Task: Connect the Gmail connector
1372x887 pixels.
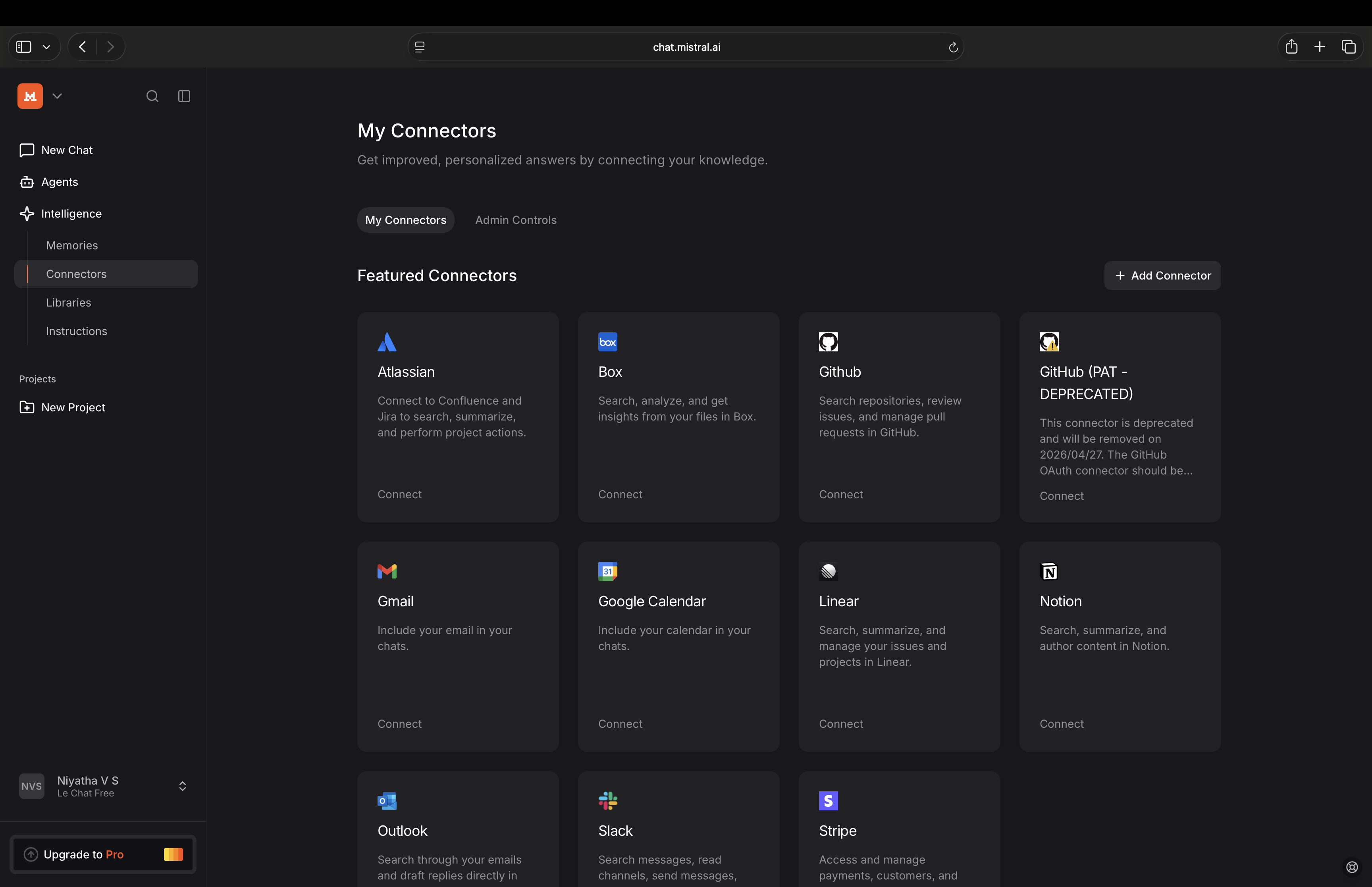Action: pyautogui.click(x=399, y=724)
